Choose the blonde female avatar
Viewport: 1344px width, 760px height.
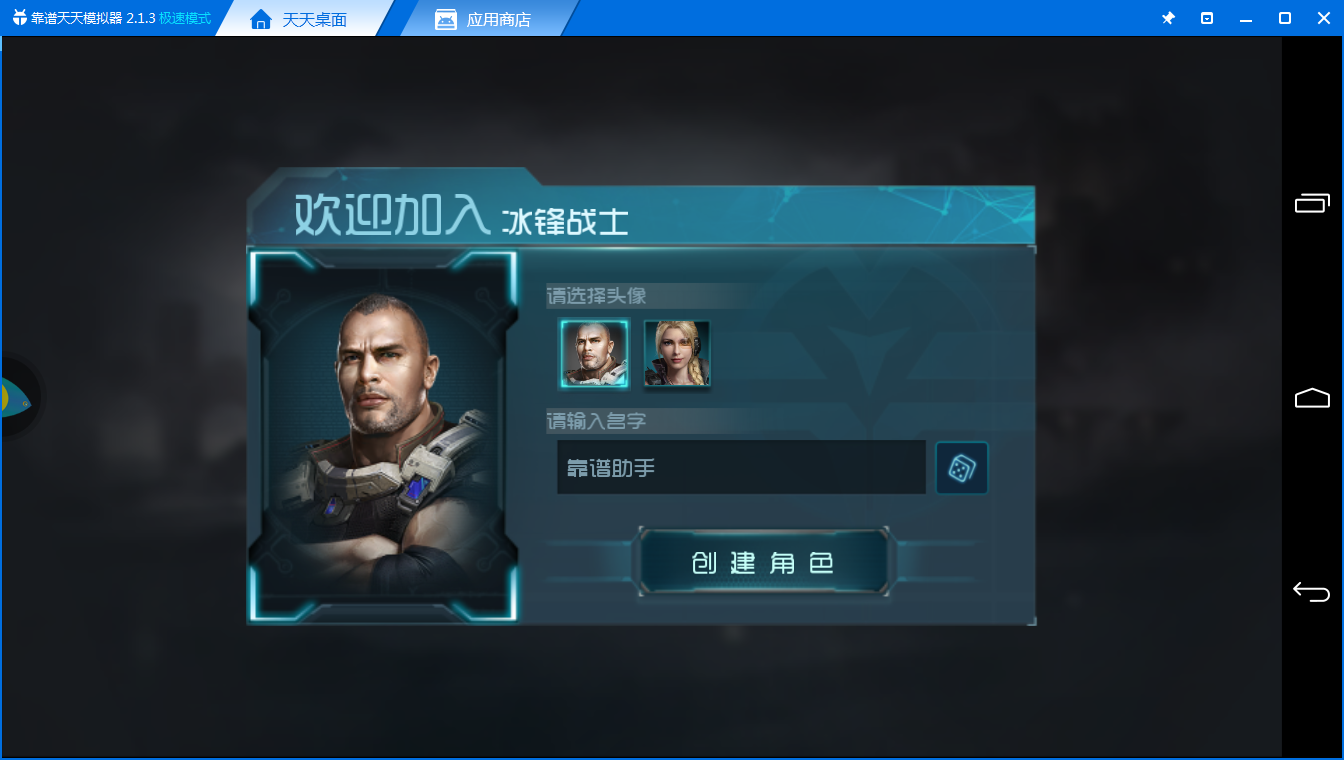tap(677, 353)
